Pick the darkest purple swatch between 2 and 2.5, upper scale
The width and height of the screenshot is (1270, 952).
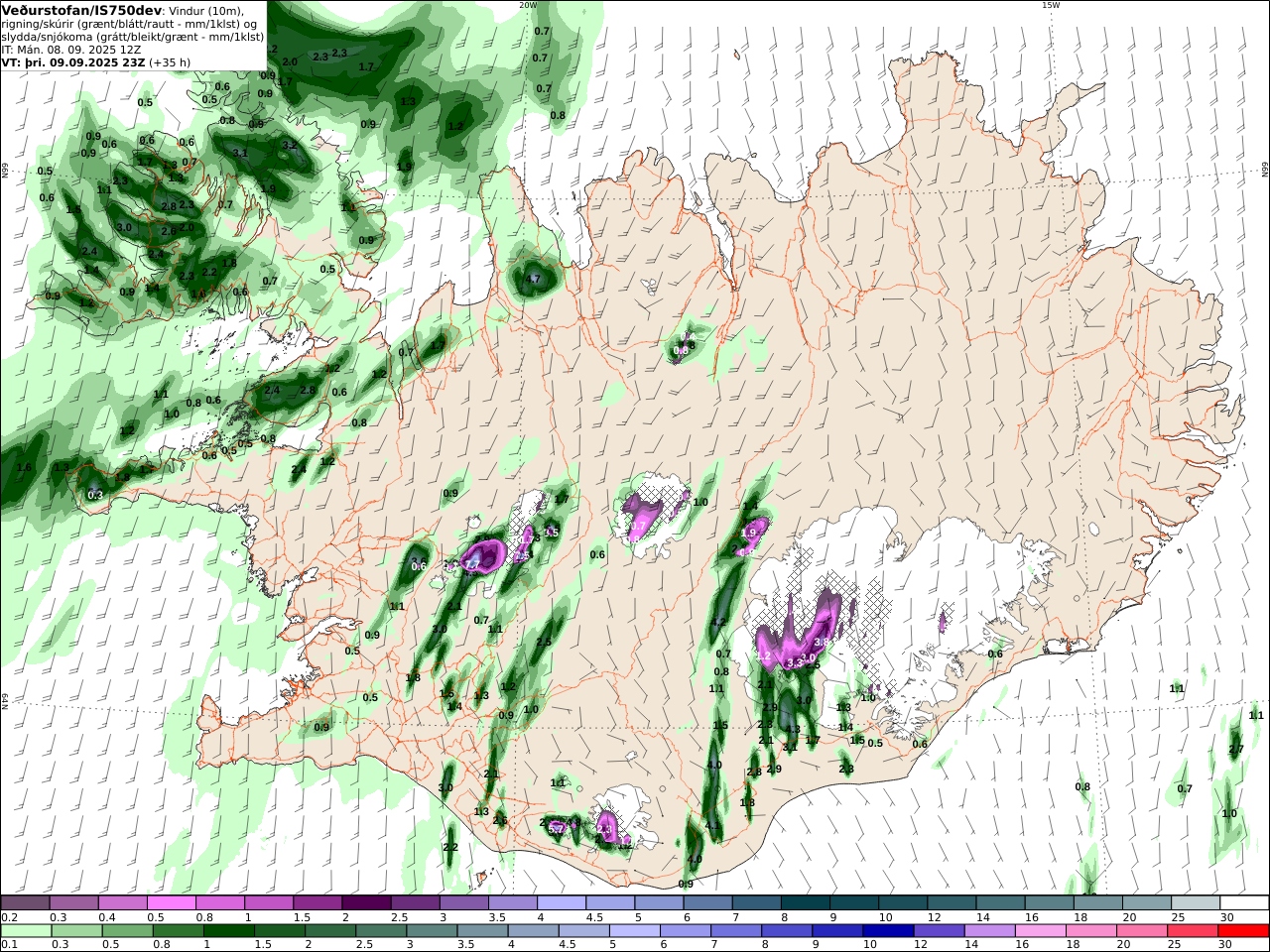click(x=366, y=902)
